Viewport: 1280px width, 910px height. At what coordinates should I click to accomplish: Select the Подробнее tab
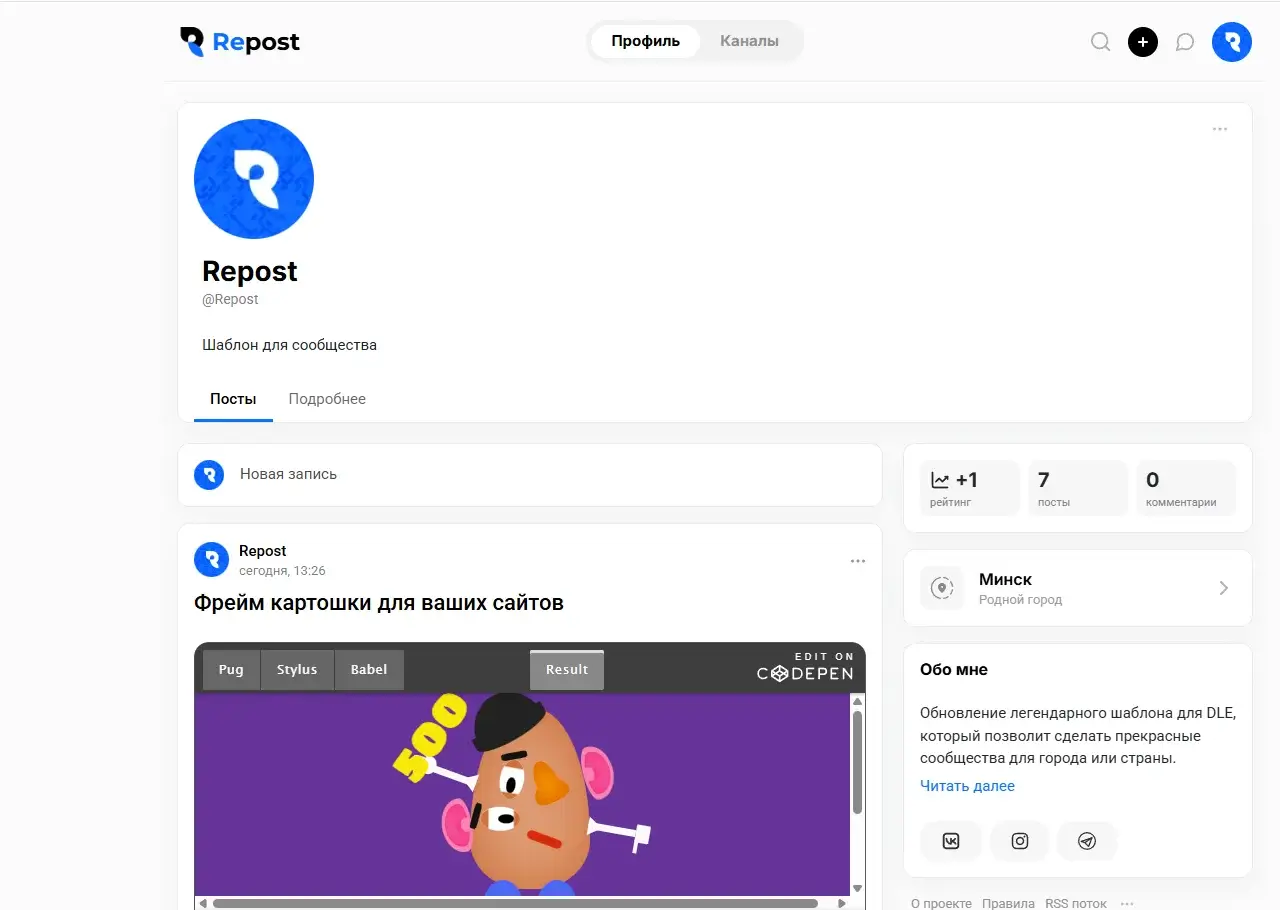tap(327, 399)
